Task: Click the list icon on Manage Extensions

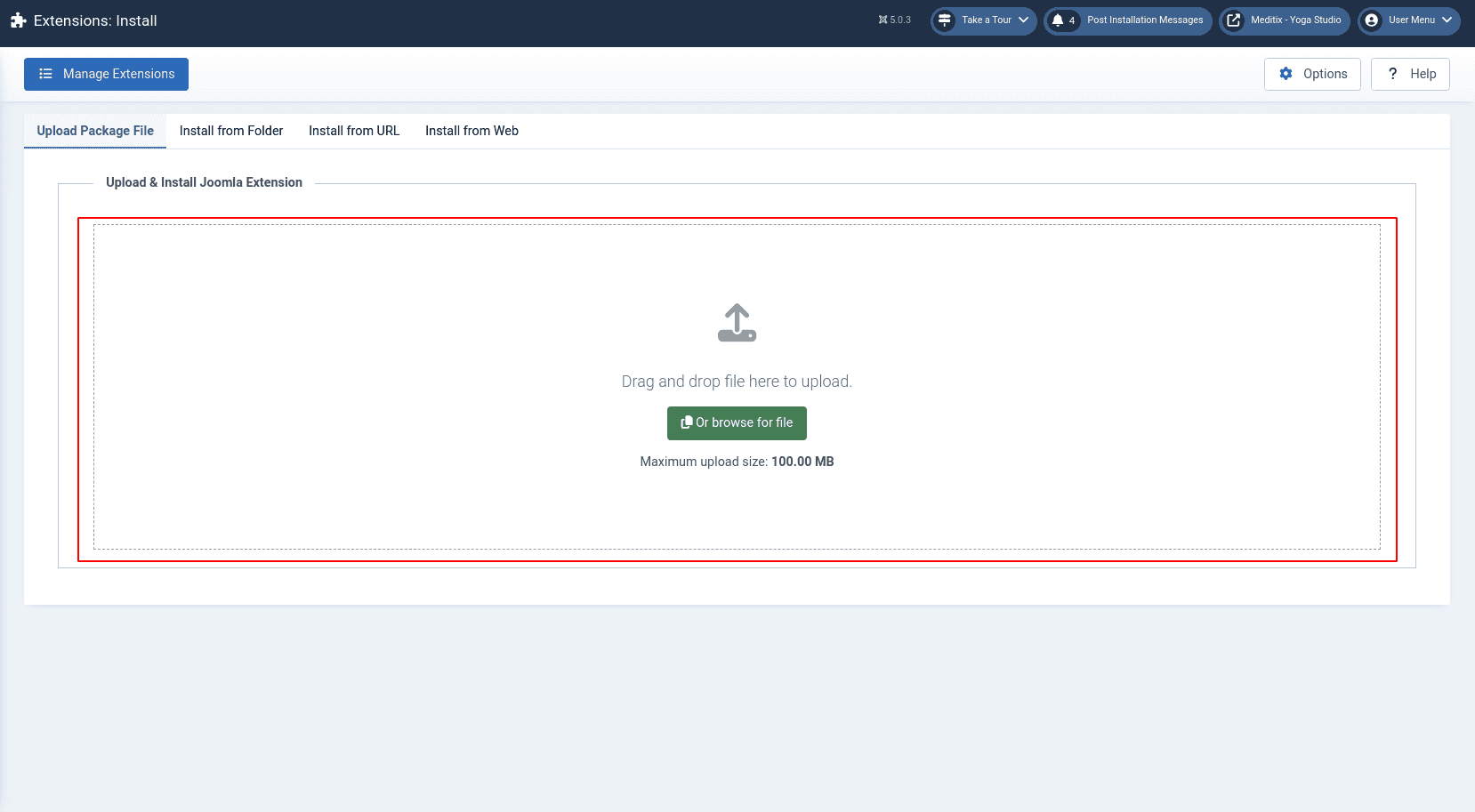Action: (45, 74)
